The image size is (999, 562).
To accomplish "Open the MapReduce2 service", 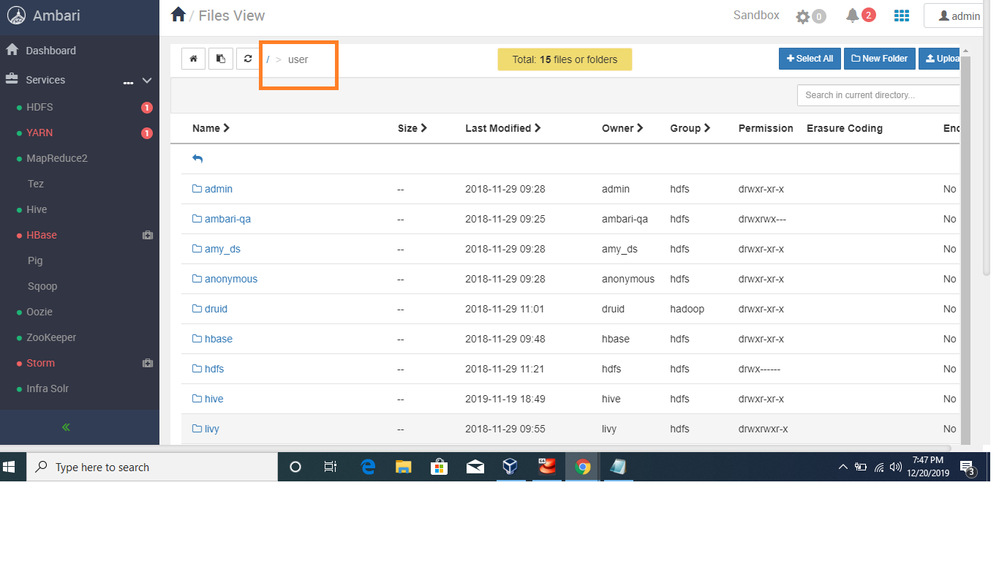I will click(x=57, y=158).
